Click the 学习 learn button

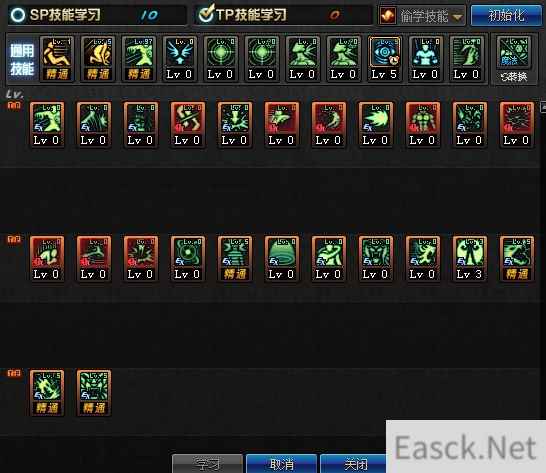coord(208,464)
